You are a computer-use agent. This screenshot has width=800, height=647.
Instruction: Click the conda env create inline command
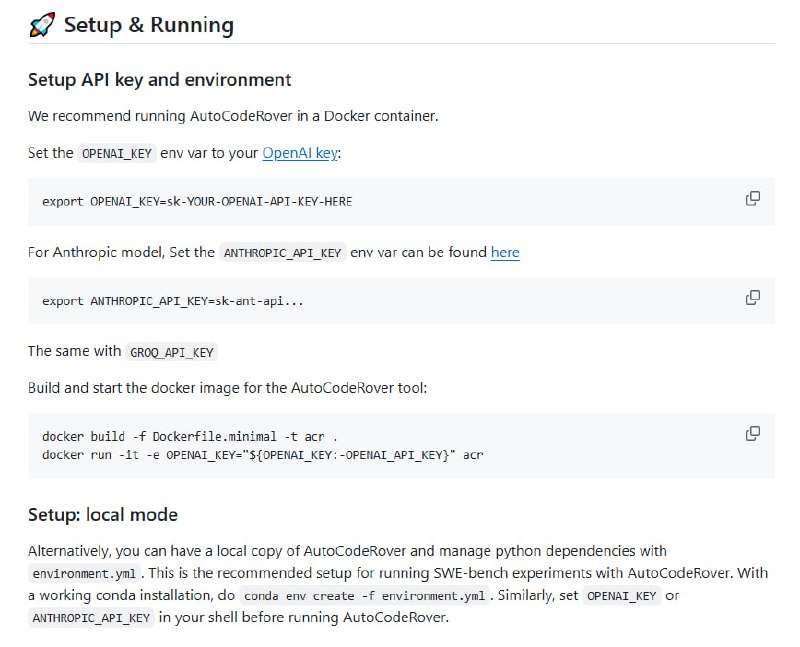click(367, 596)
